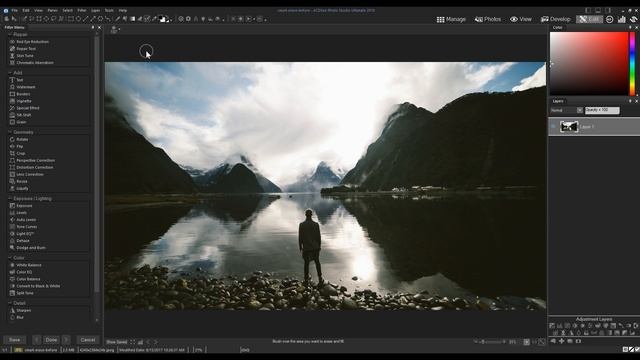Go to previous image arrow beside Done
The width and height of the screenshot is (640, 360).
coord(37,340)
